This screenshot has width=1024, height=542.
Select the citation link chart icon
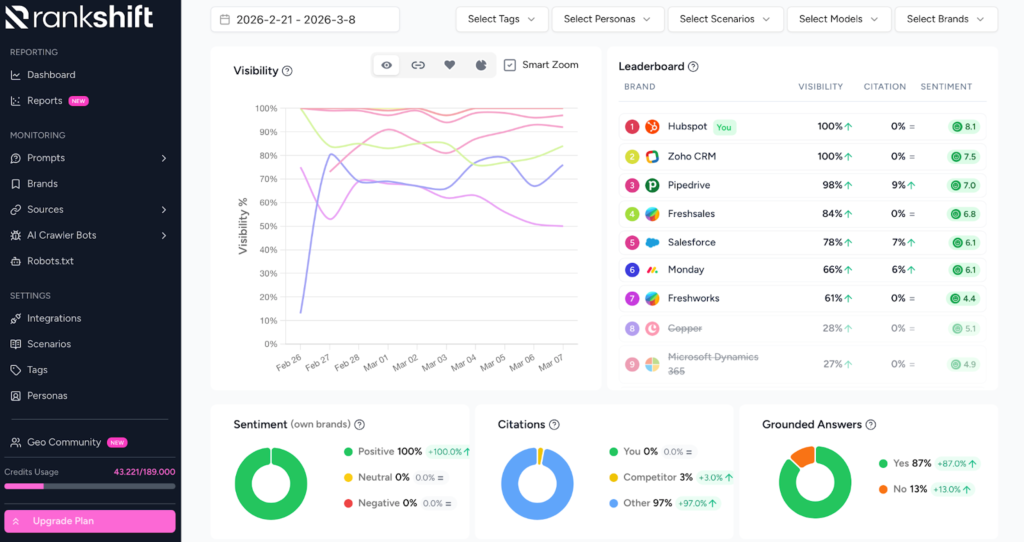tap(418, 65)
